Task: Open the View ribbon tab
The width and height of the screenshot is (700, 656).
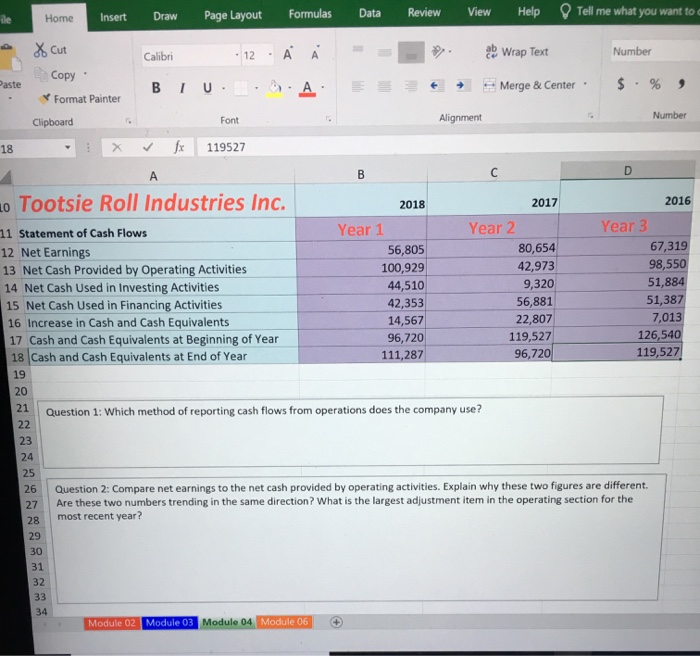Action: coord(479,12)
